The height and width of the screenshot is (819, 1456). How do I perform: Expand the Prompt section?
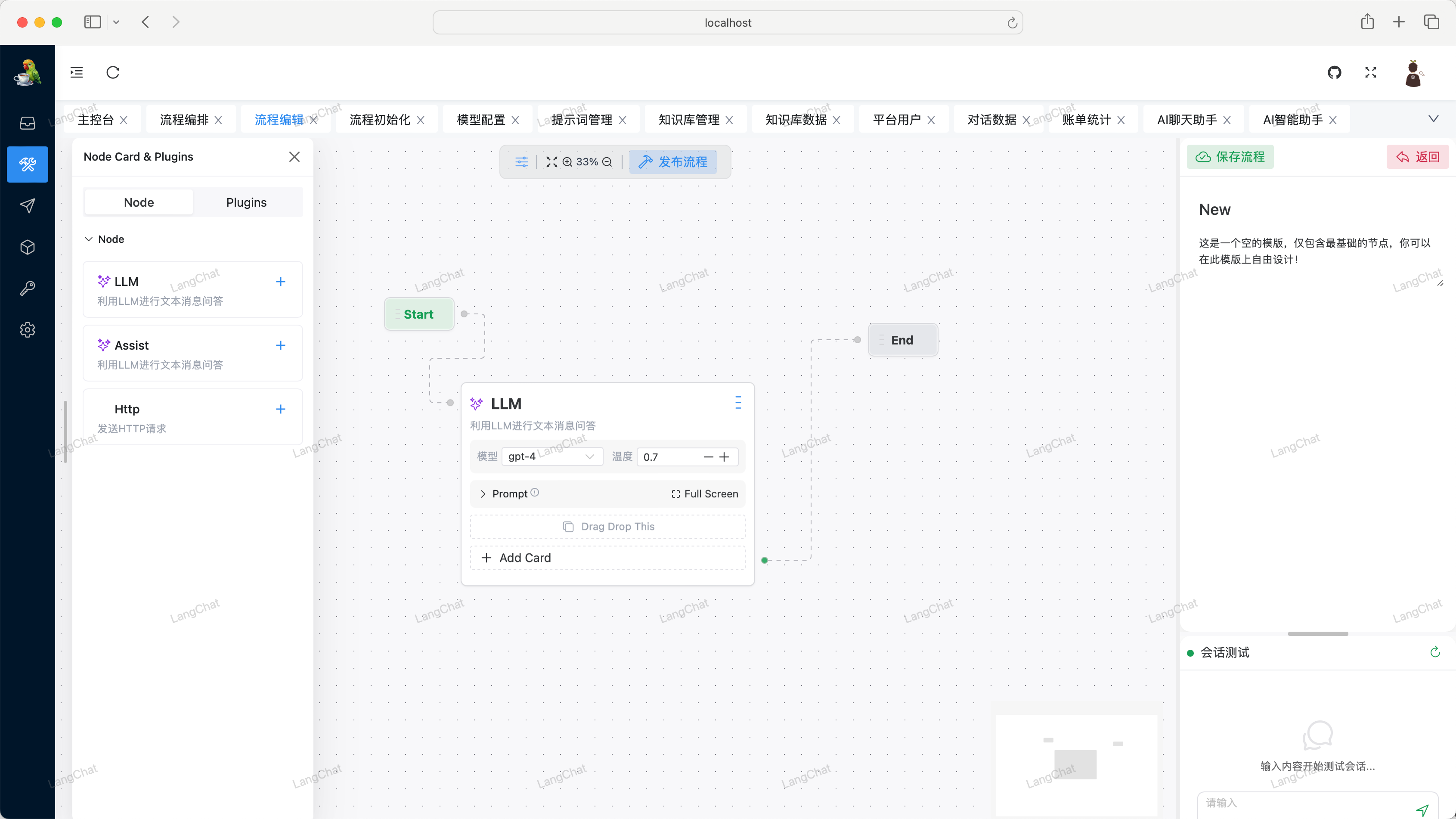[483, 493]
